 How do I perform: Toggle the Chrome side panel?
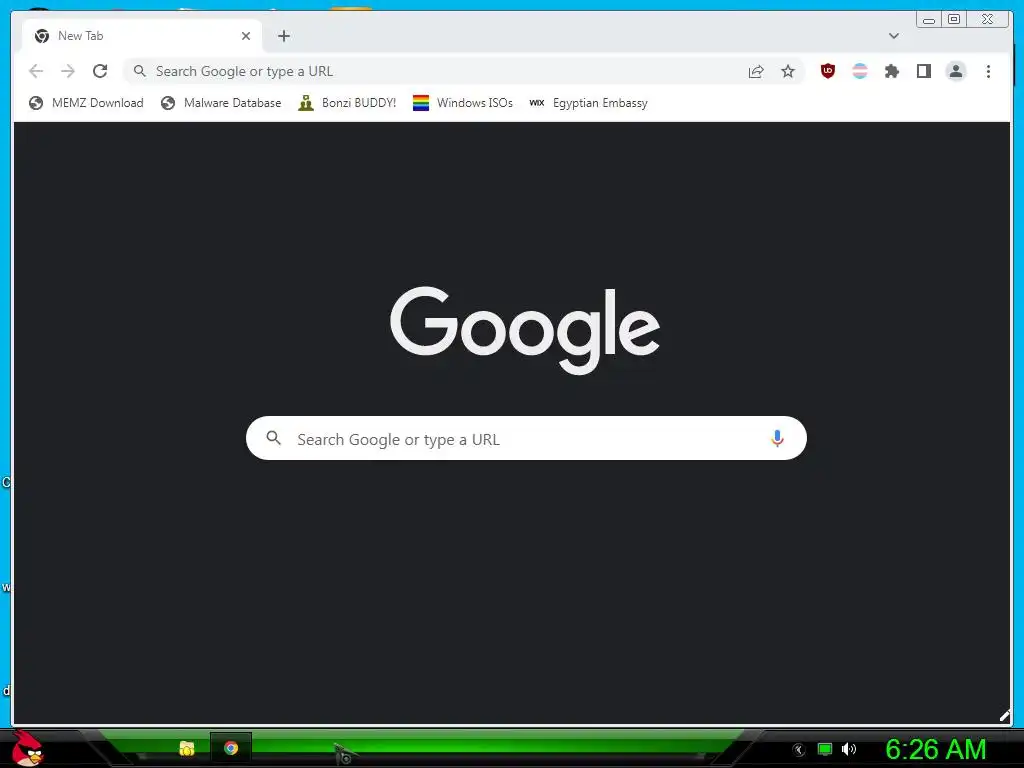click(923, 71)
